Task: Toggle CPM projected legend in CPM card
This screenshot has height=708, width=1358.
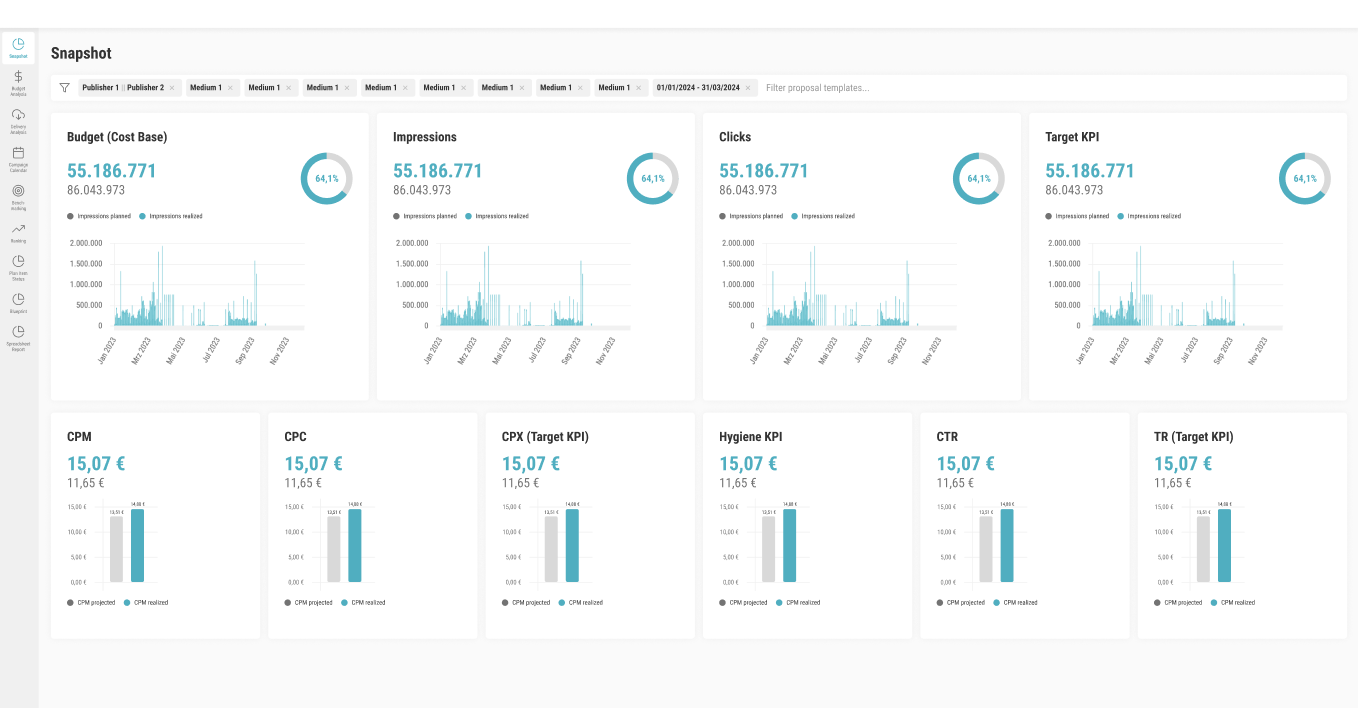Action: (91, 603)
